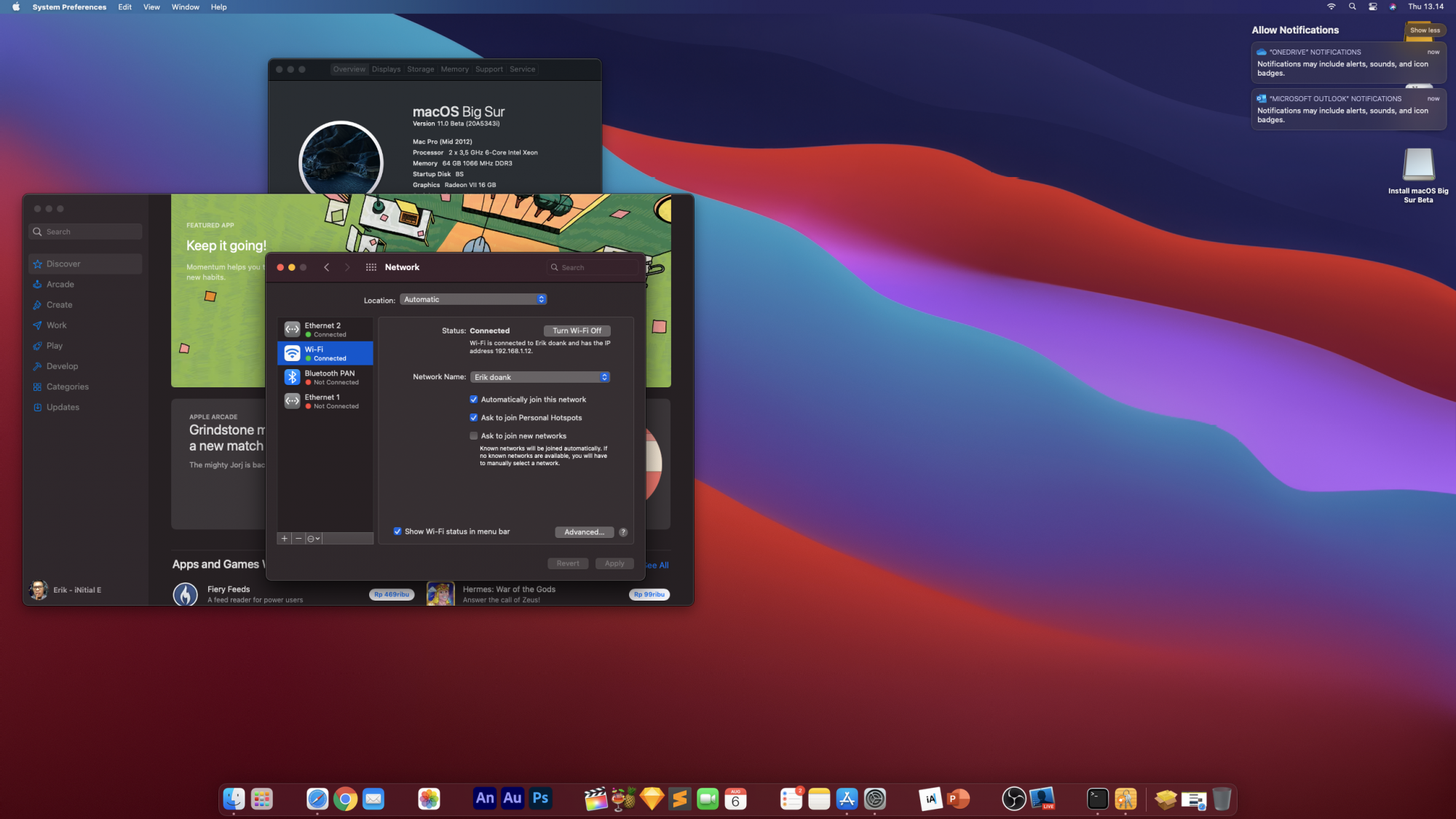Open Sketch app in the dock

(652, 799)
